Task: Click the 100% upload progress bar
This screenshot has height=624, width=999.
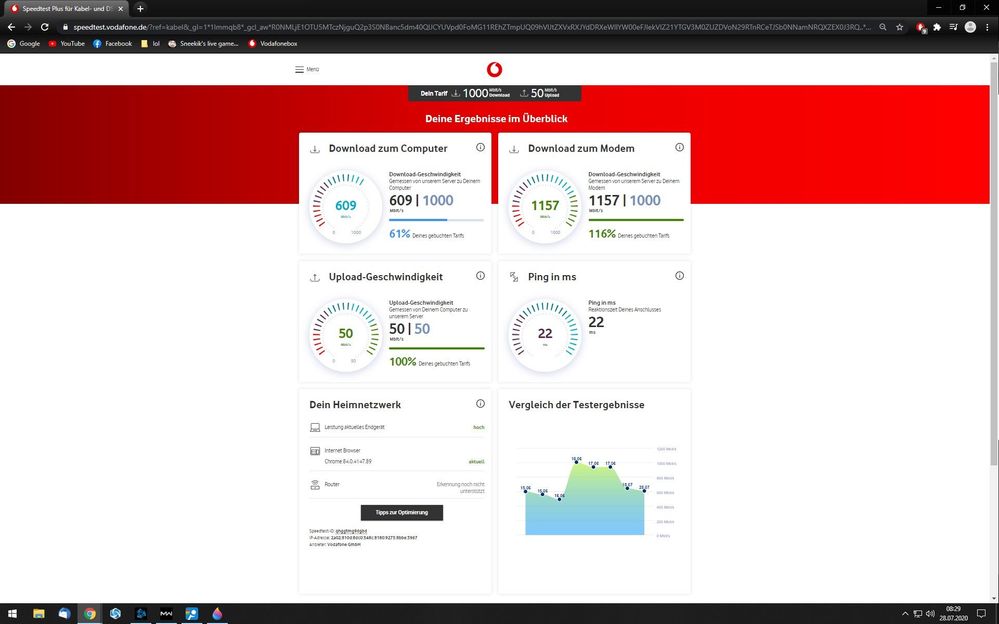Action: pos(436,348)
